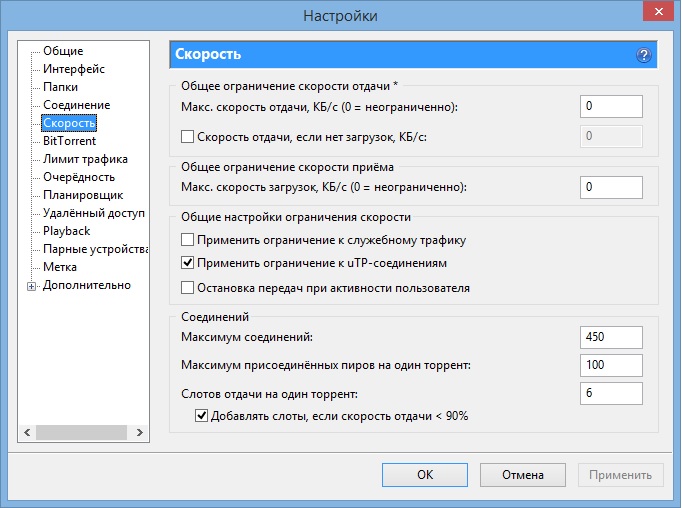
Task: Select Лимит трафика in the tree
Action: tap(85, 159)
